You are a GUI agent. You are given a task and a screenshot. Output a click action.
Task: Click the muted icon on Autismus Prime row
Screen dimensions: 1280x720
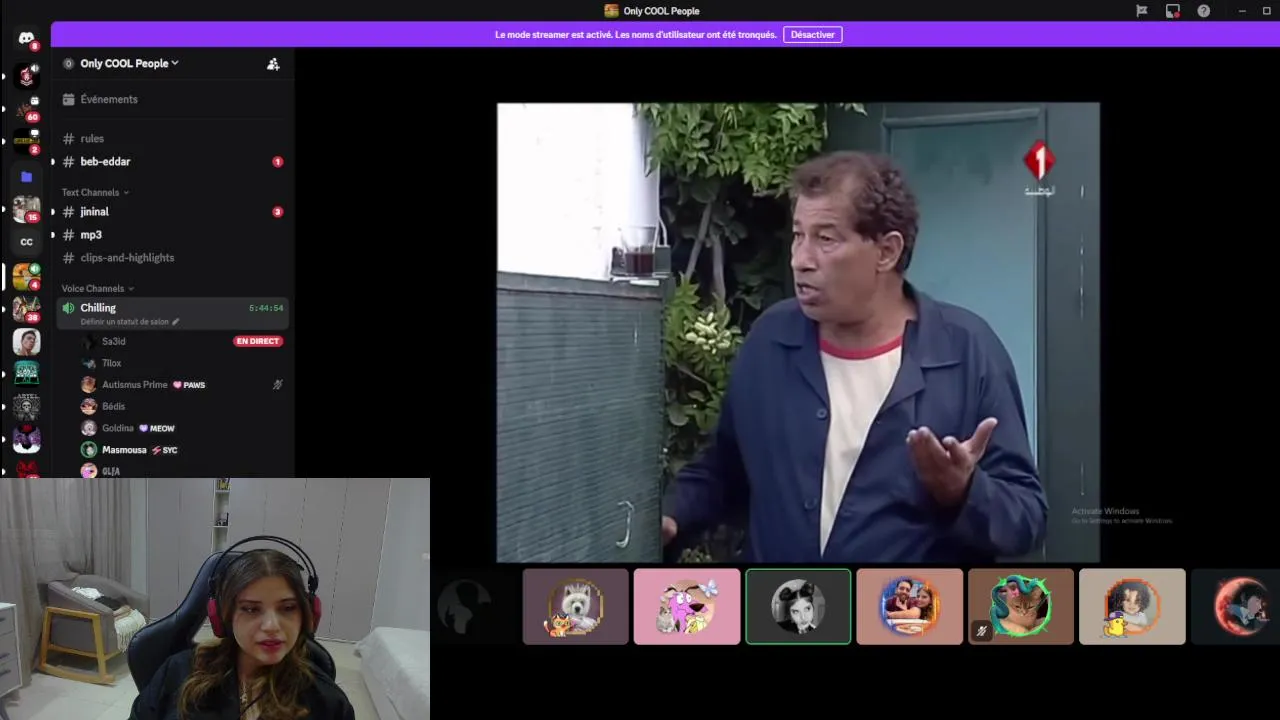[278, 385]
